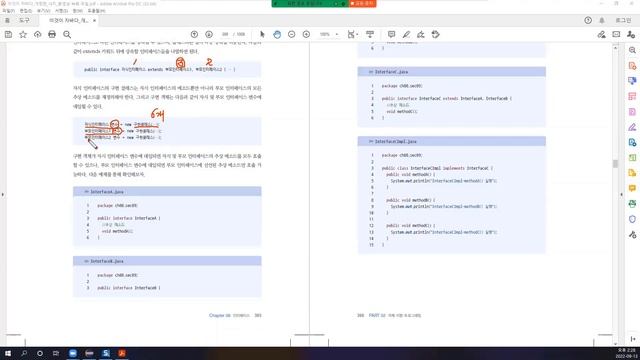Expand right-pane toggle at bottom corner
The width and height of the screenshot is (640, 360).
(x=632, y=339)
